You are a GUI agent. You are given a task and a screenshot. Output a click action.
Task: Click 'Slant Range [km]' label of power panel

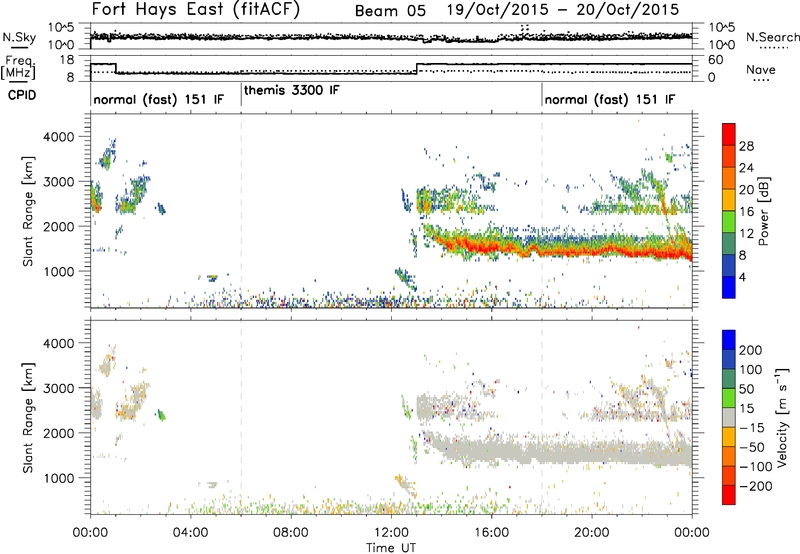pos(28,211)
